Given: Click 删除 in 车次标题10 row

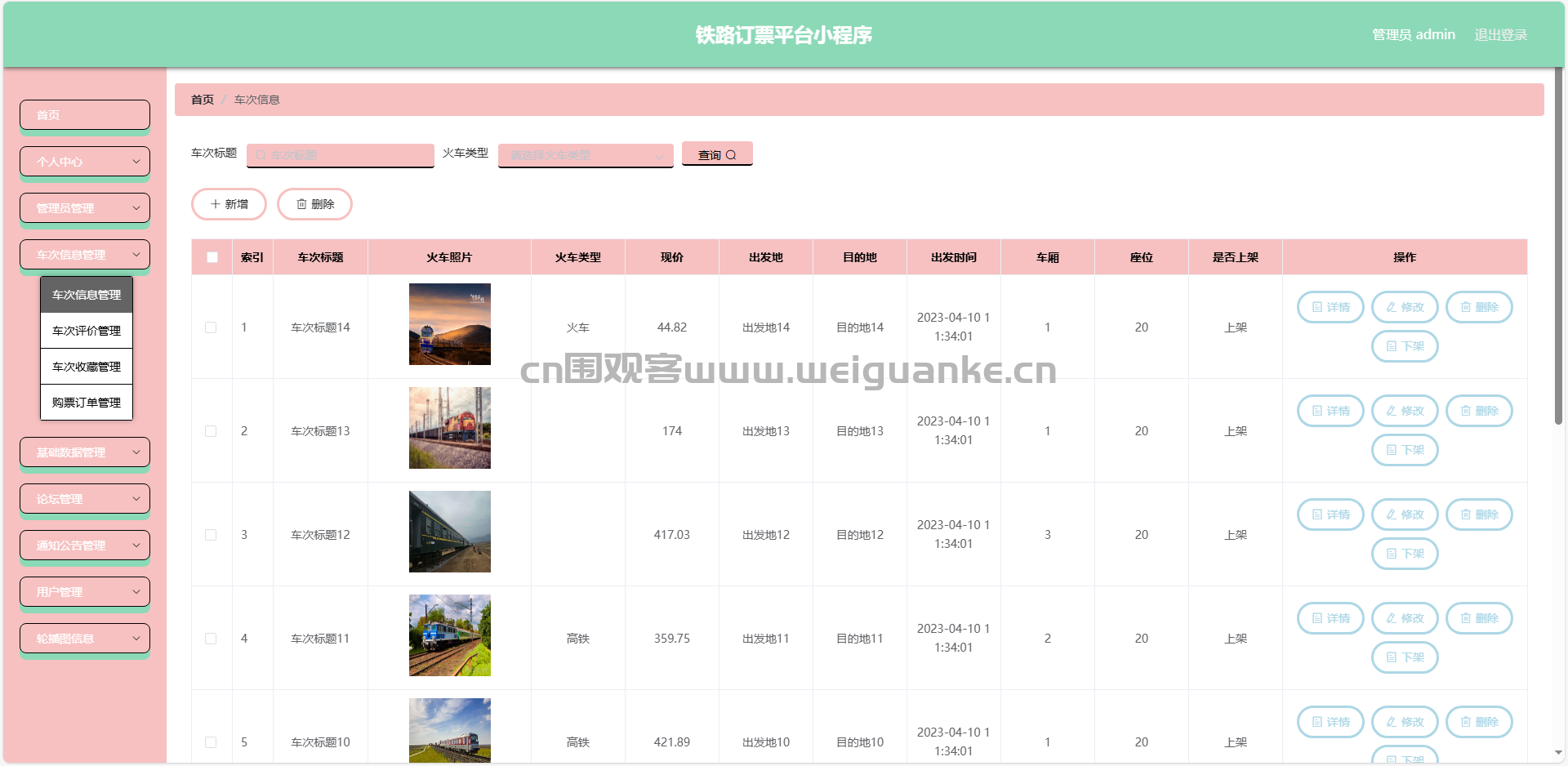Looking at the screenshot, I should 1479,722.
